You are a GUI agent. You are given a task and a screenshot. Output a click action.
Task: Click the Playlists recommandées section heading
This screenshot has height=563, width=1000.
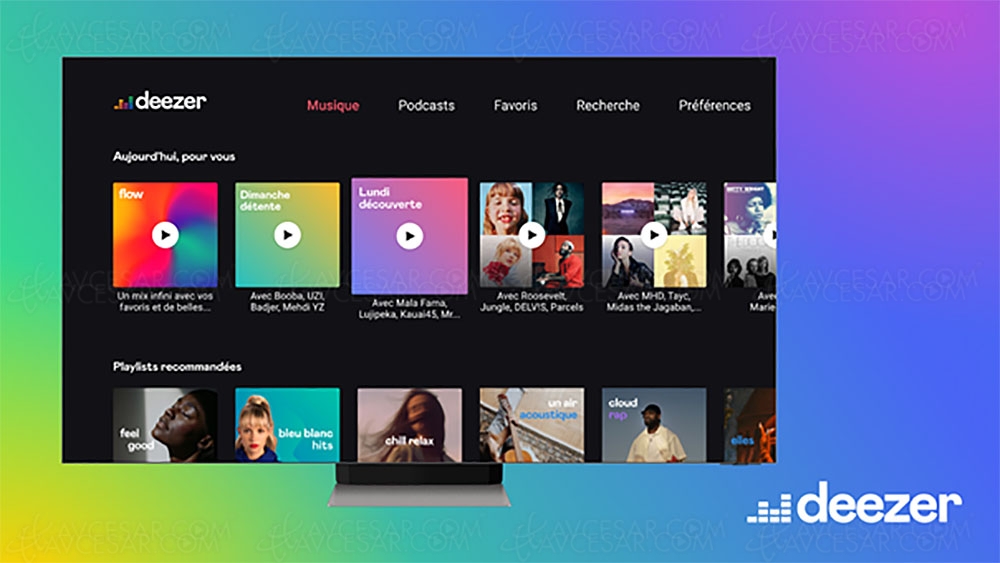pos(177,367)
